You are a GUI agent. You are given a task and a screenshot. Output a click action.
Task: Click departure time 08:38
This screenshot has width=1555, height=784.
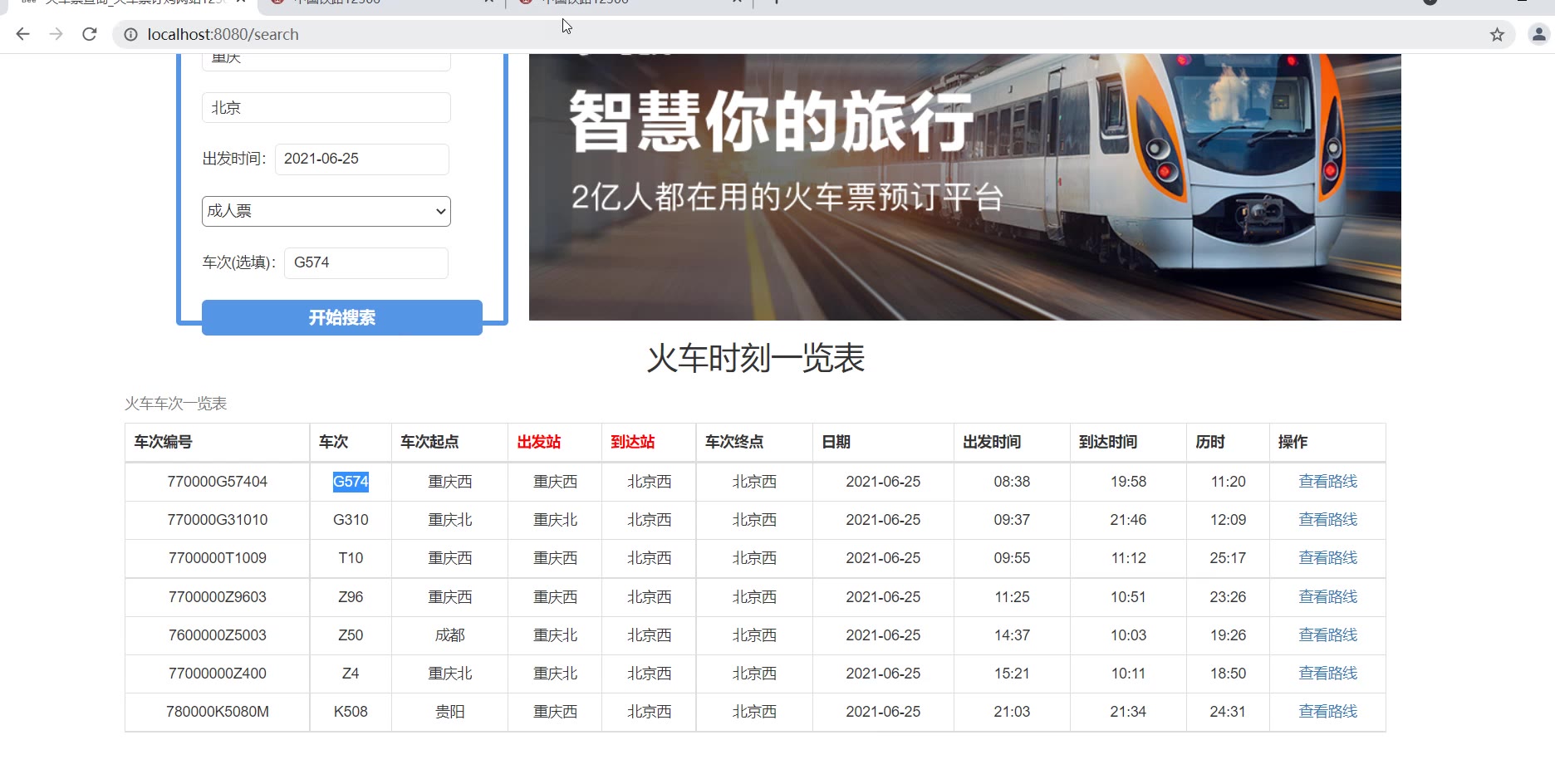click(x=1012, y=482)
